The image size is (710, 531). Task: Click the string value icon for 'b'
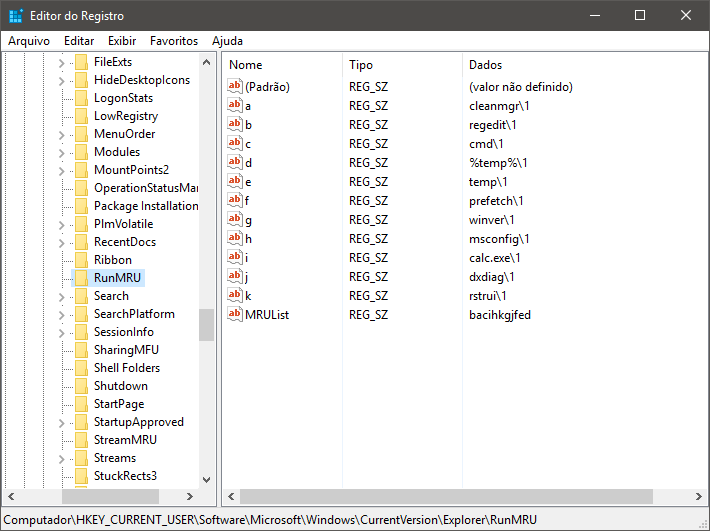[235, 124]
